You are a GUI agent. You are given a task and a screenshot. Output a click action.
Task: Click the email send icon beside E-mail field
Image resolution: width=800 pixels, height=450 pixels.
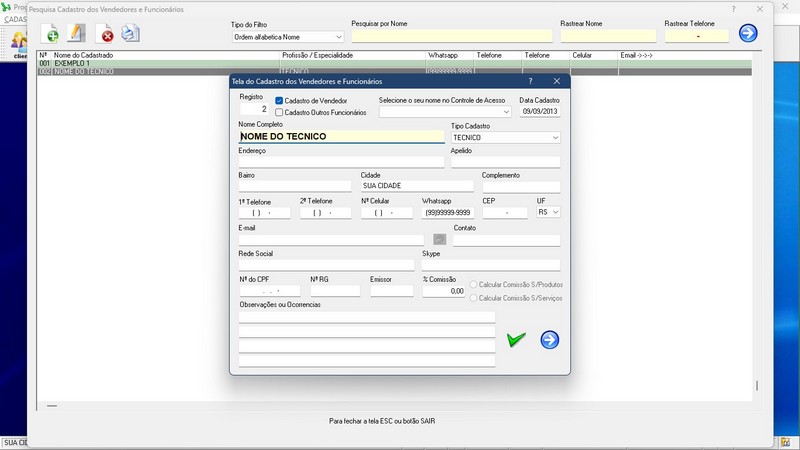pos(439,239)
